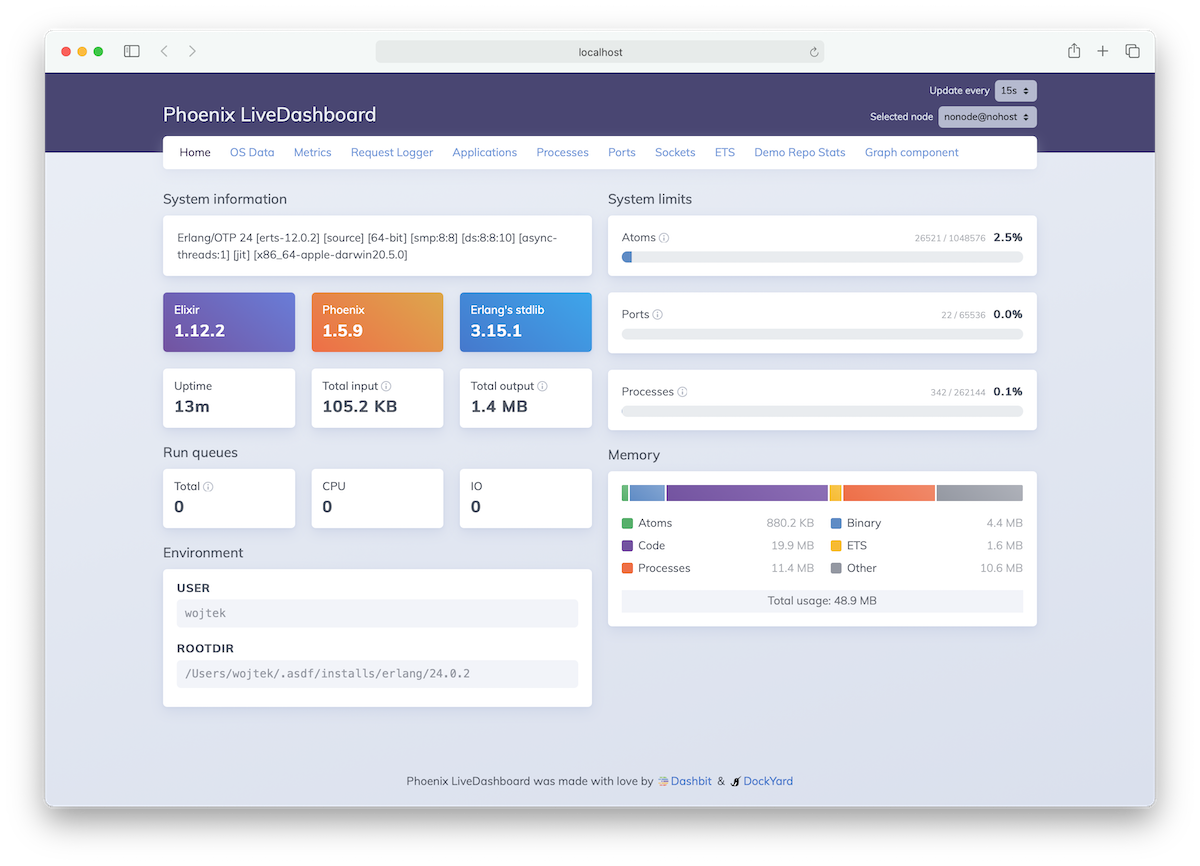Image resolution: width=1200 pixels, height=866 pixels.
Task: Click the info icon beside run queues Total
Action: pyautogui.click(x=207, y=486)
